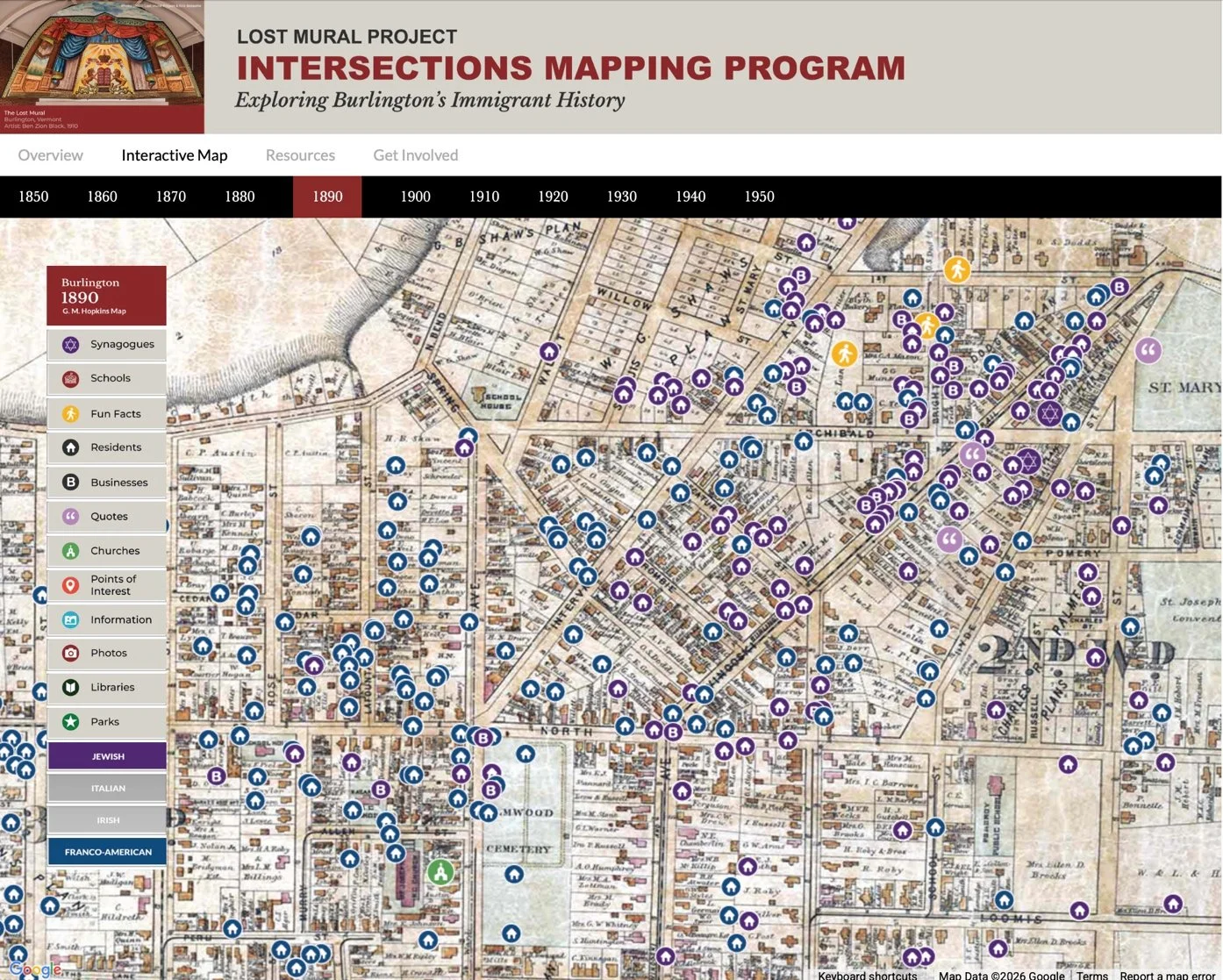The image size is (1223, 980).
Task: Open Keyboard shortcuts for the map
Action: (x=868, y=975)
